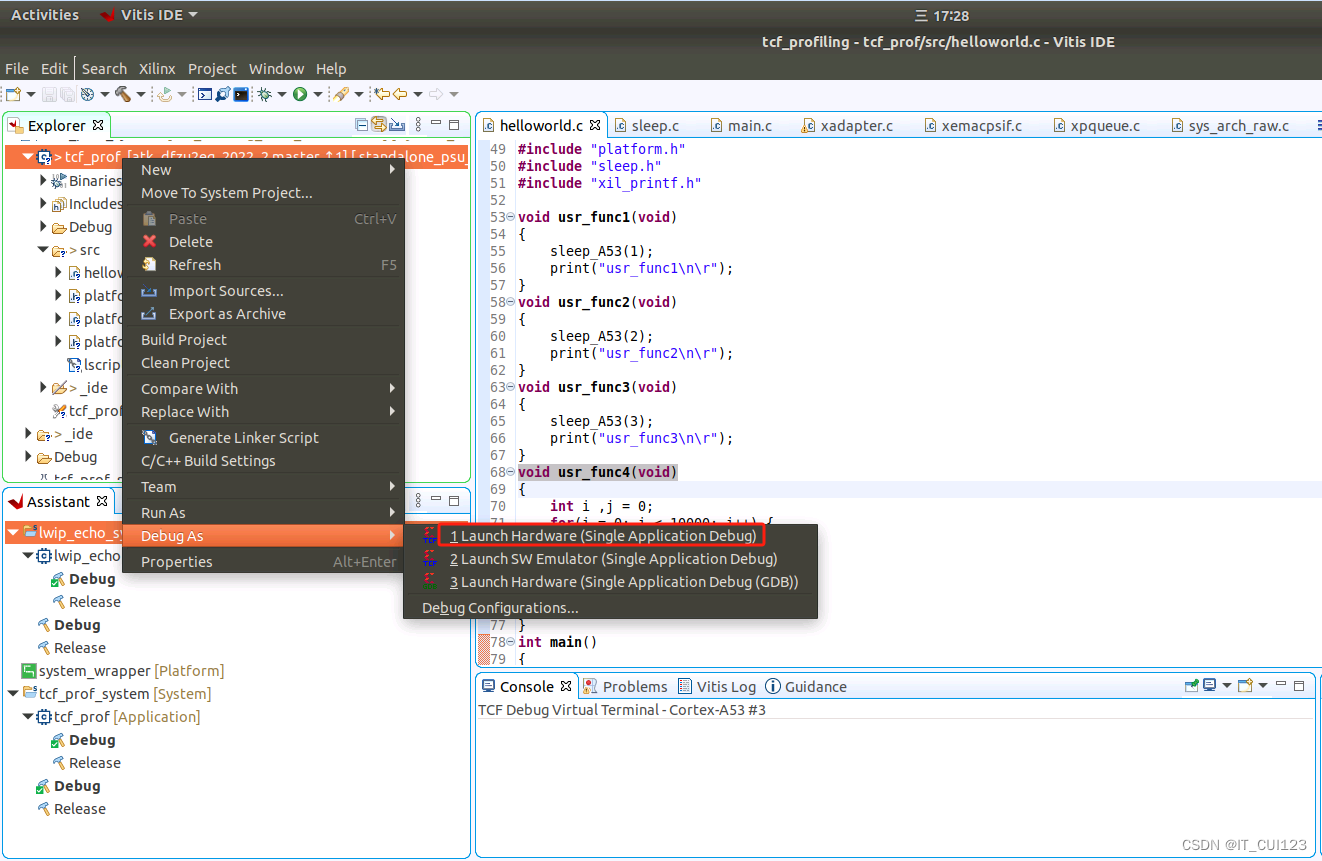Screen dimensions: 1322x861
Task: Click the Last Edit Location arrow icon
Action: pyautogui.click(x=380, y=94)
